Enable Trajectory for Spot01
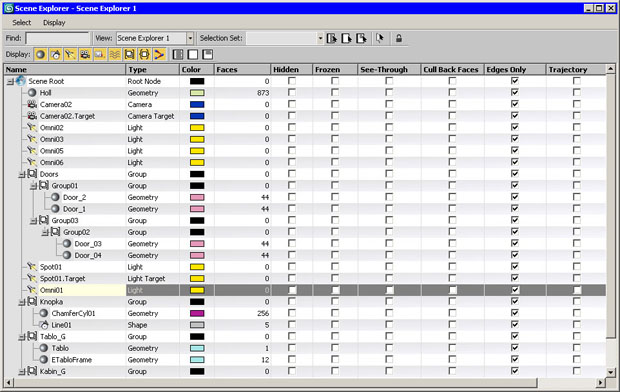The height and width of the screenshot is (392, 620). (x=577, y=267)
